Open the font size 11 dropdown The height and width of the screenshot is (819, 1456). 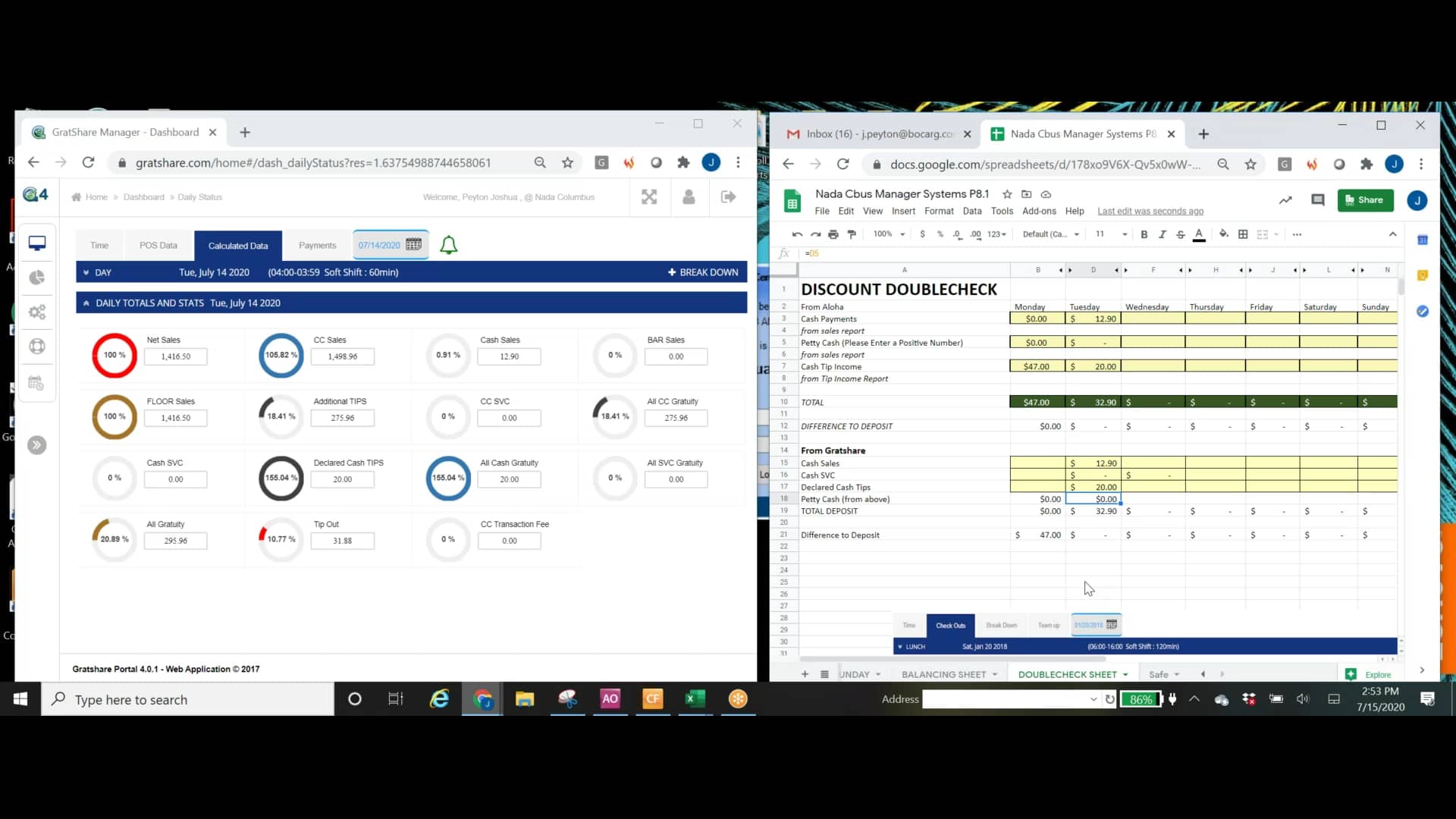point(1111,234)
